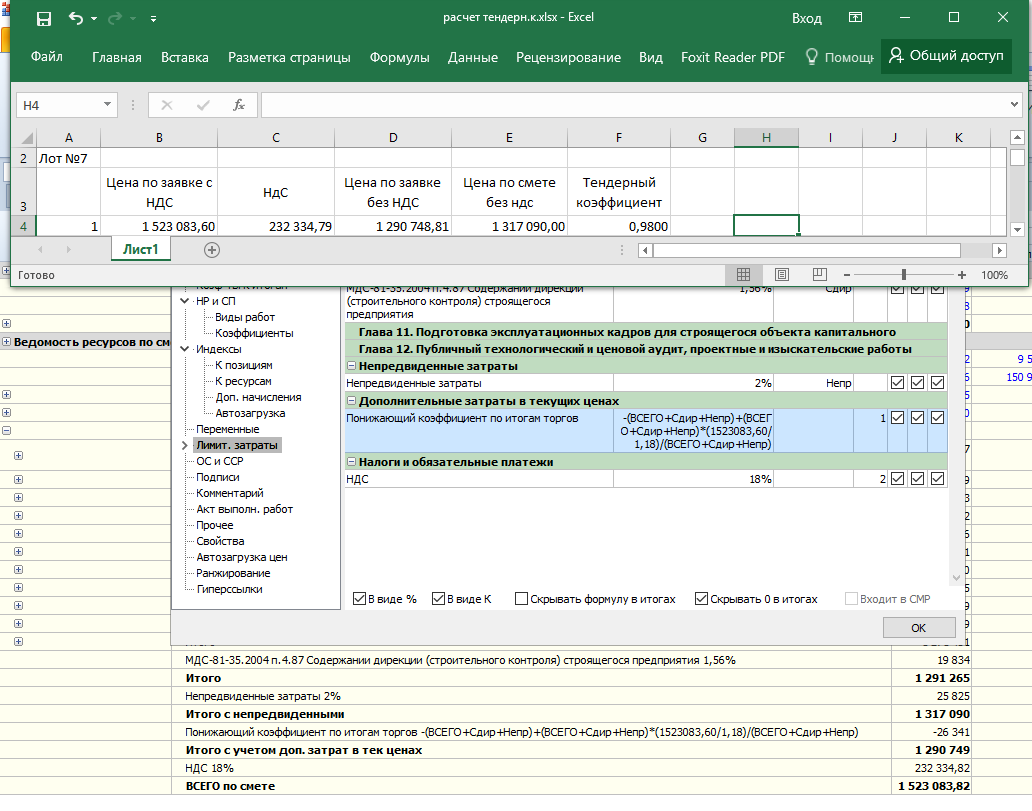Image resolution: width=1032 pixels, height=811 pixels.
Task: Open the 'Формулы' ribbon tab
Action: pyautogui.click(x=399, y=57)
